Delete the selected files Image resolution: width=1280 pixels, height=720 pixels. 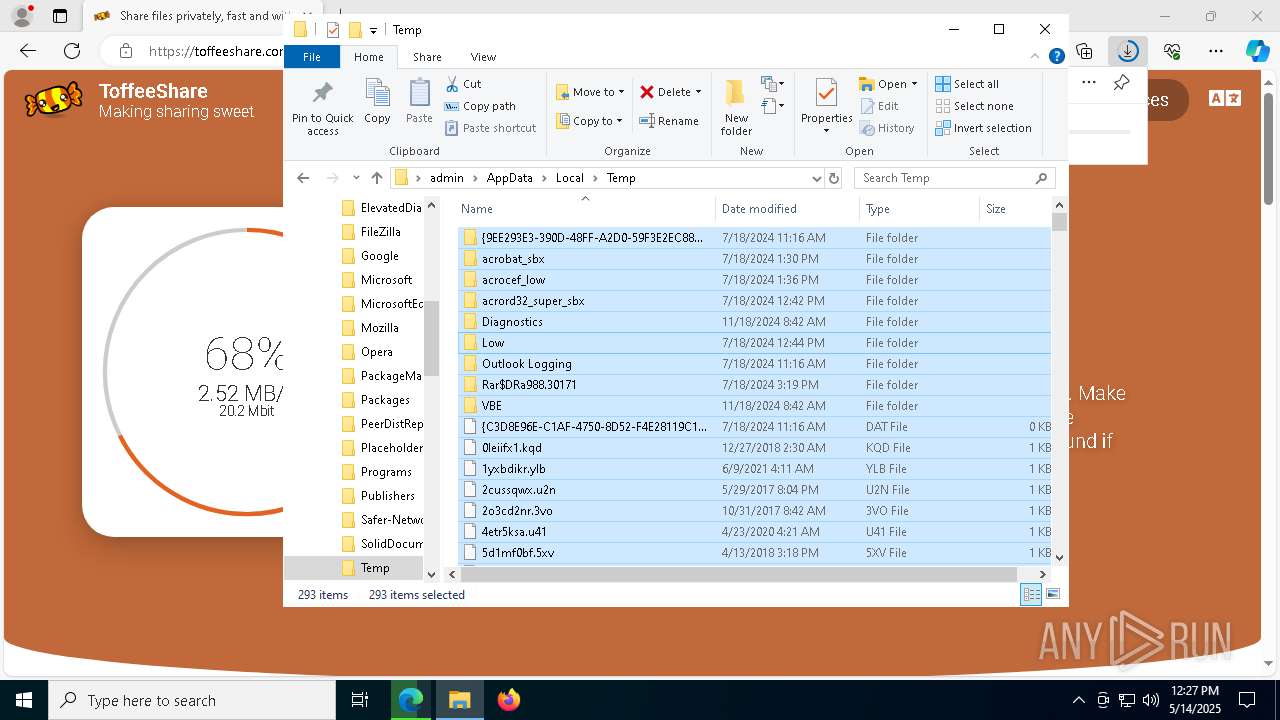[x=665, y=92]
